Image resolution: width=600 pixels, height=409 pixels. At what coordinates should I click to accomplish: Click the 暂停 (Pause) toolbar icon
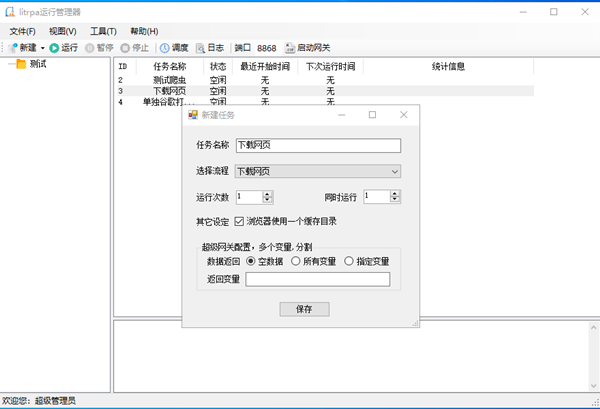(x=91, y=47)
